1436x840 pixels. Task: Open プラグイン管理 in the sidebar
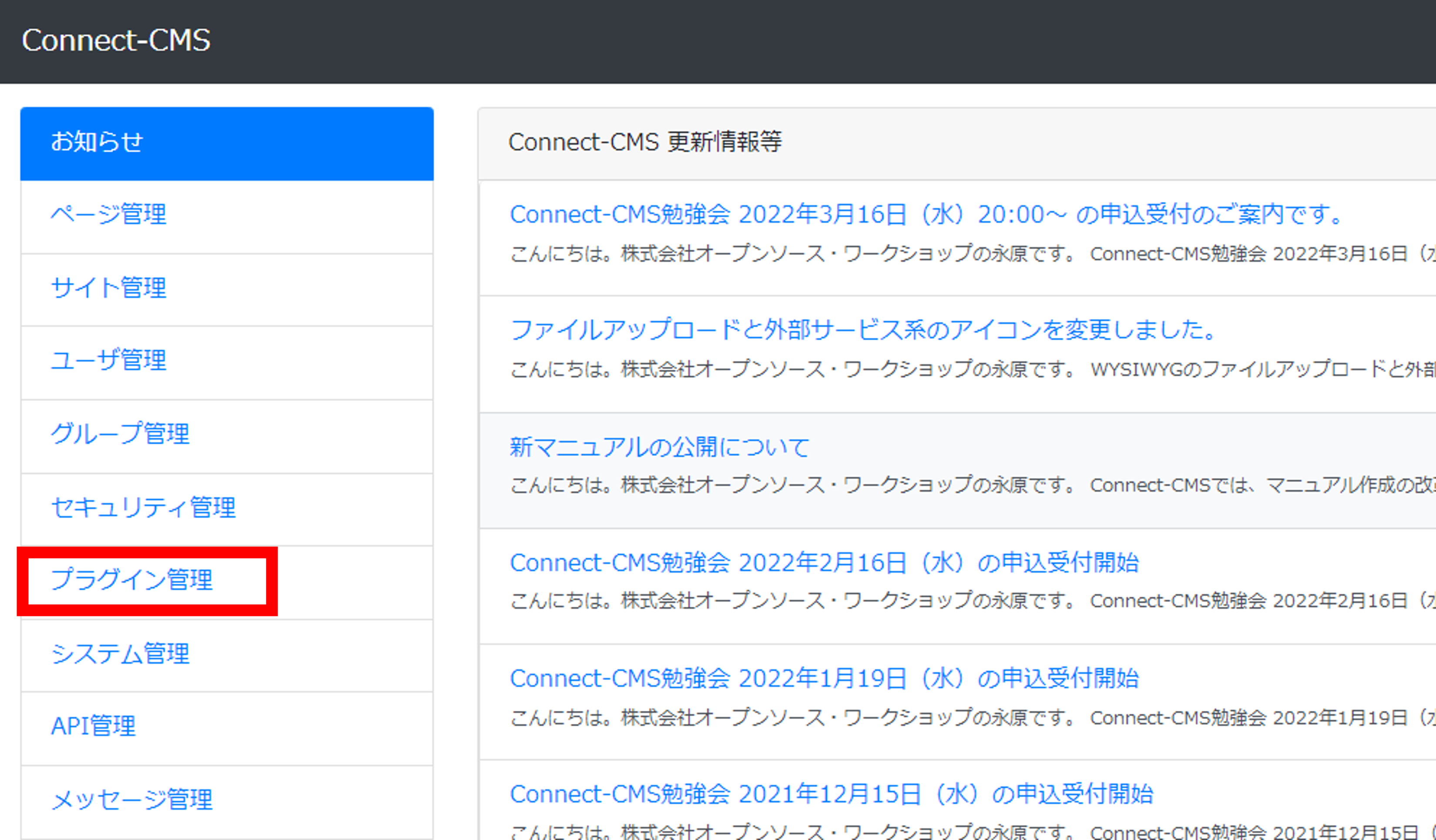click(x=227, y=582)
